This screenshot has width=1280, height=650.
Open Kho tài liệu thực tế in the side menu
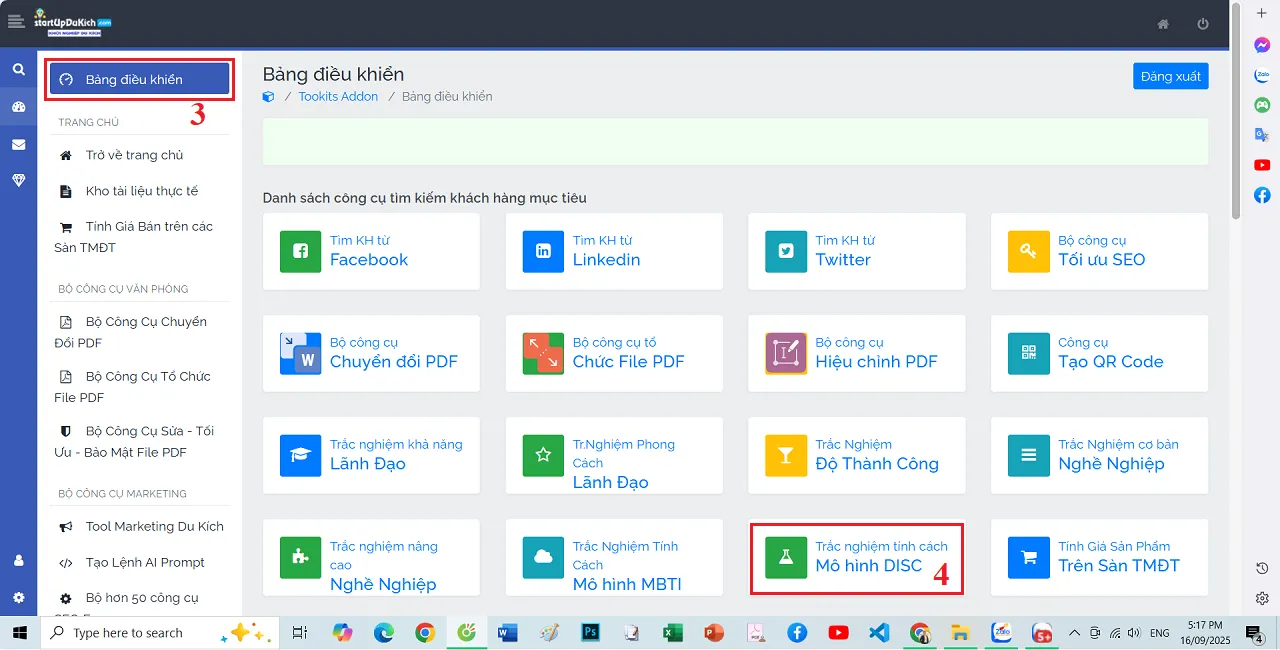coord(134,191)
